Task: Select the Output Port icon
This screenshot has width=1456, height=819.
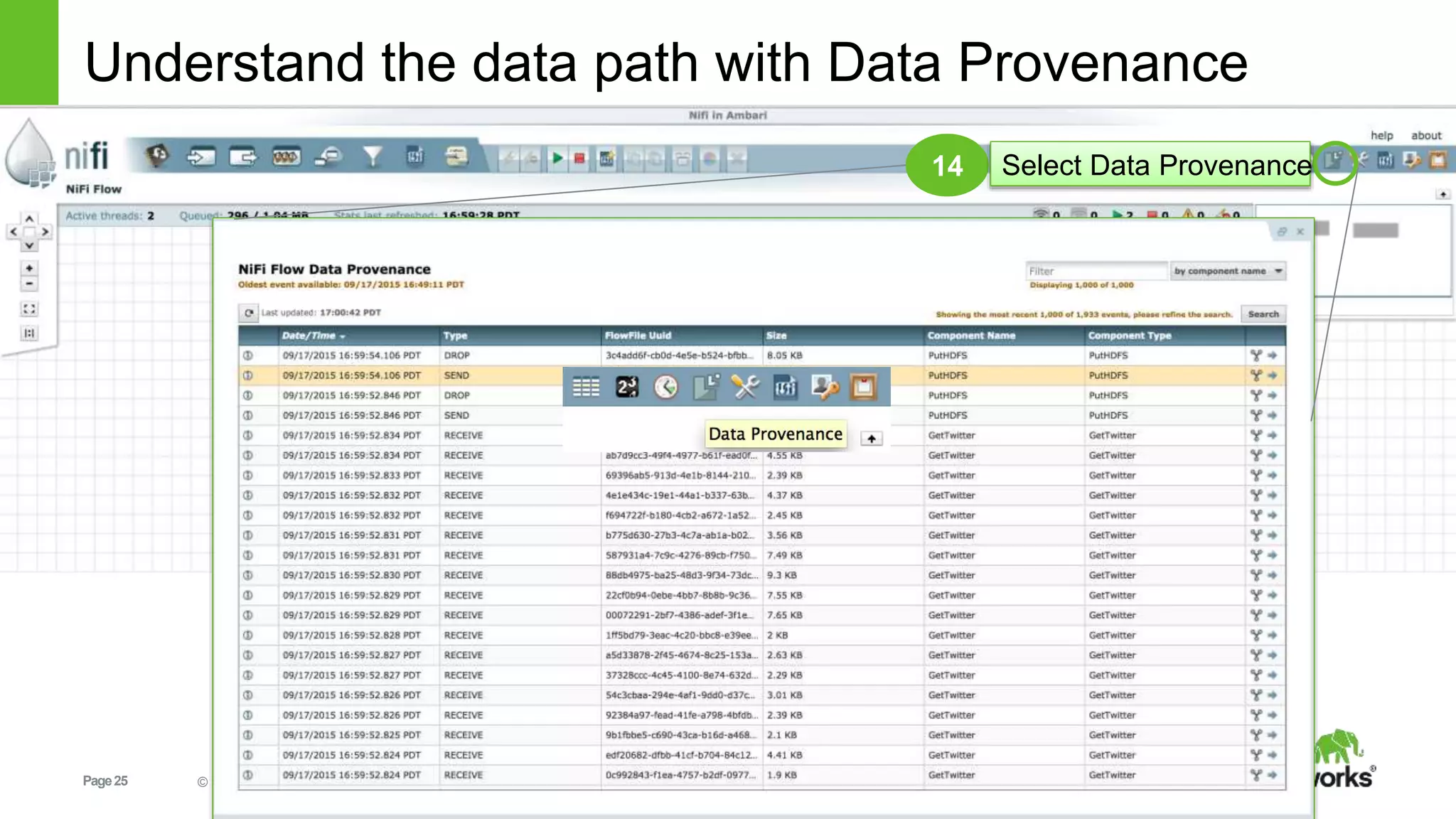Action: click(x=243, y=156)
